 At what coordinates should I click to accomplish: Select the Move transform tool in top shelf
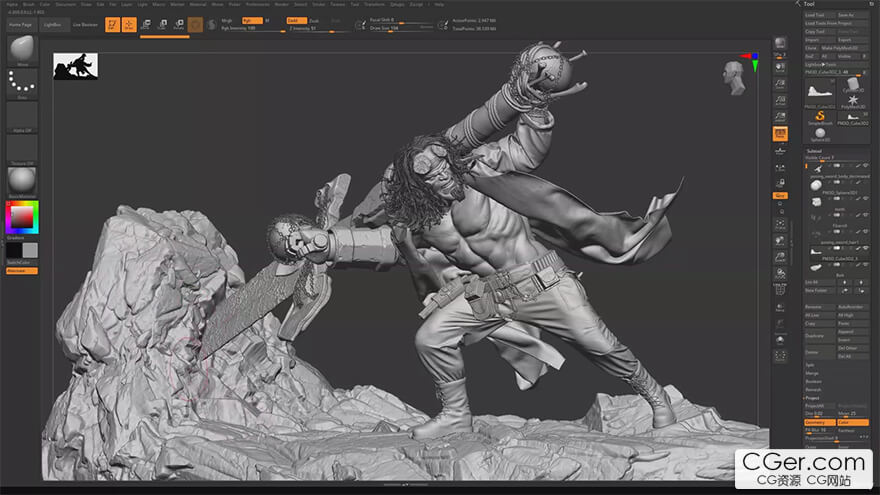click(145, 25)
